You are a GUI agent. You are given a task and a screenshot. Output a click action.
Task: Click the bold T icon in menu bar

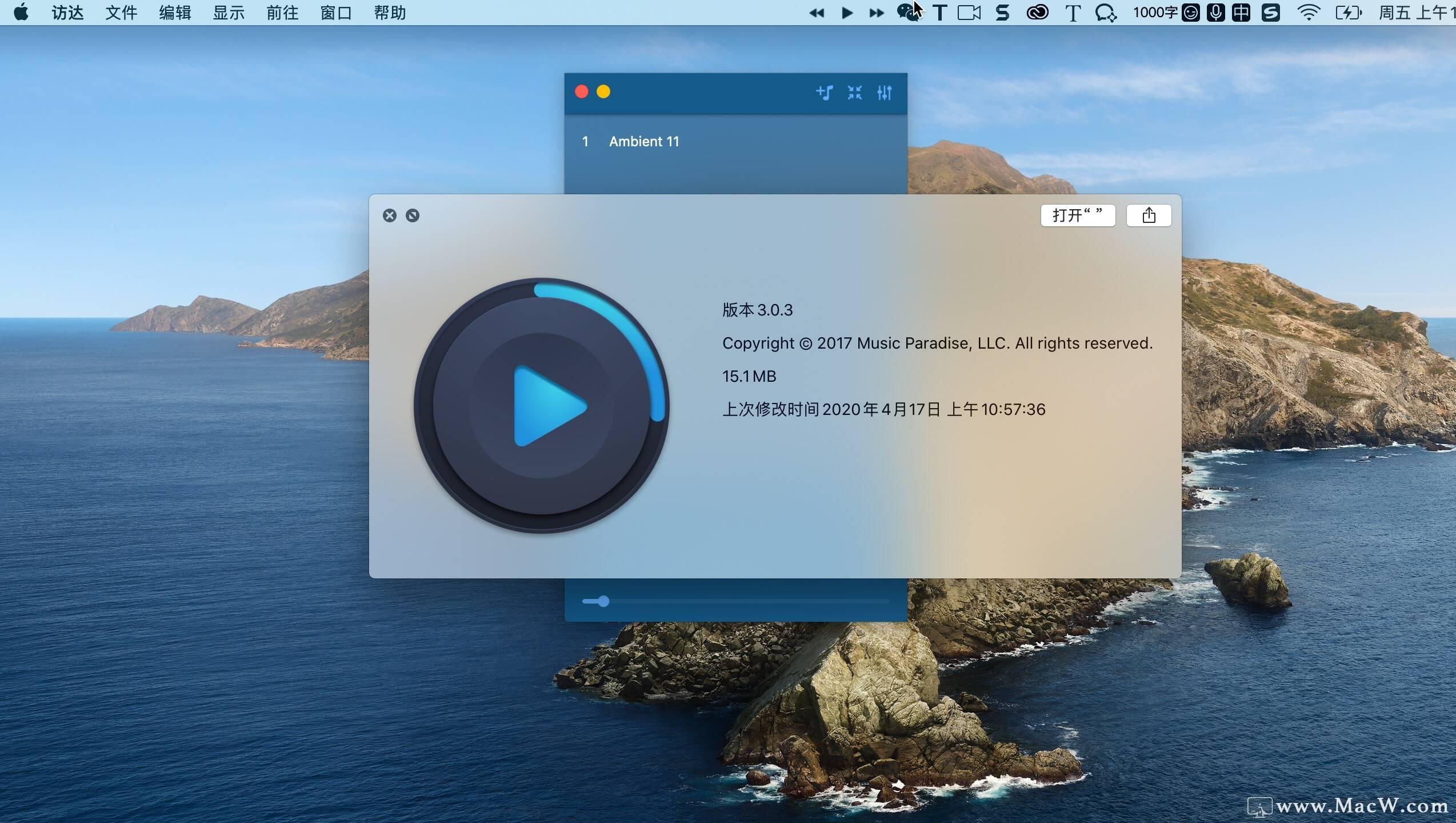click(x=939, y=13)
